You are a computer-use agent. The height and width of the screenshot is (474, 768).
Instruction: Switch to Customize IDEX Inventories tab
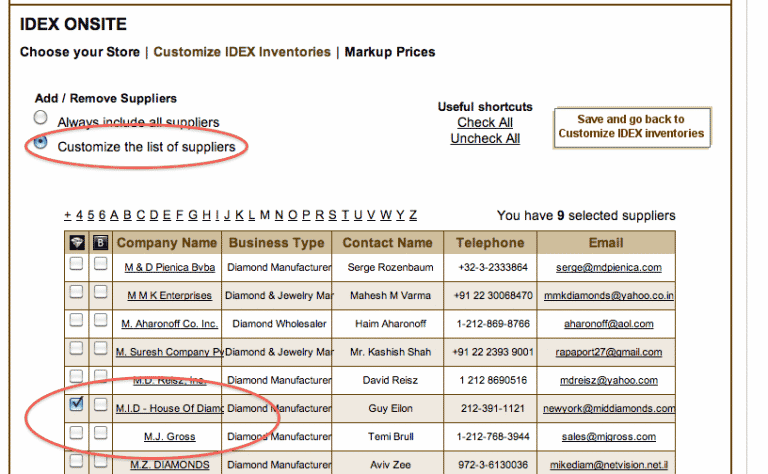pos(241,52)
